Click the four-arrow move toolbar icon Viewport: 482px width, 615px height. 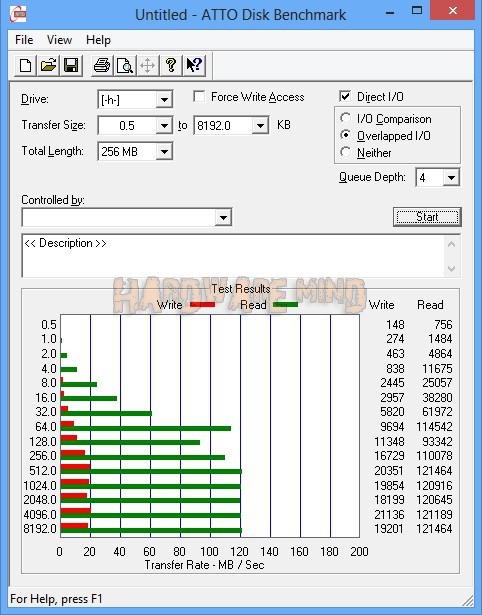tap(147, 65)
